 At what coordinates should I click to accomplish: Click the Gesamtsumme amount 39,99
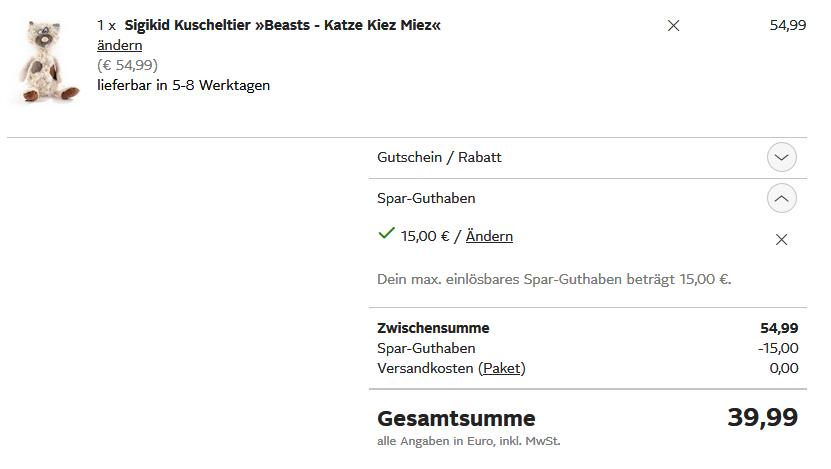tap(762, 417)
